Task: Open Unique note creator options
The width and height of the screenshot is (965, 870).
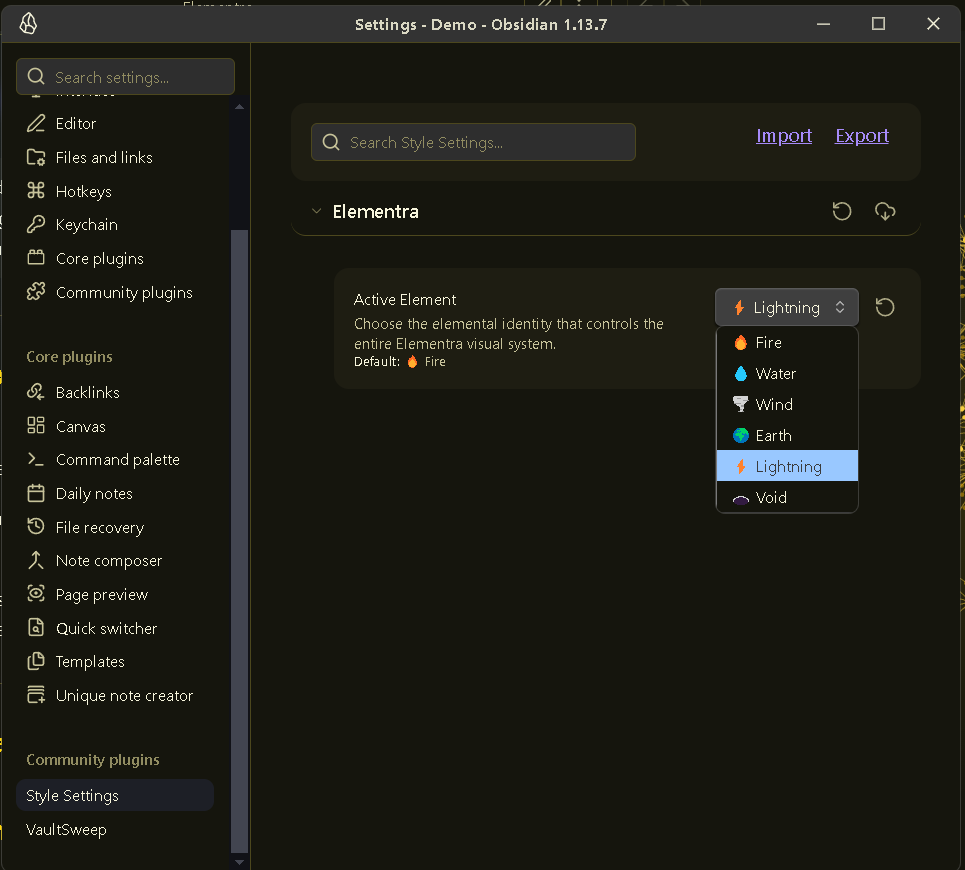Action: (x=115, y=695)
